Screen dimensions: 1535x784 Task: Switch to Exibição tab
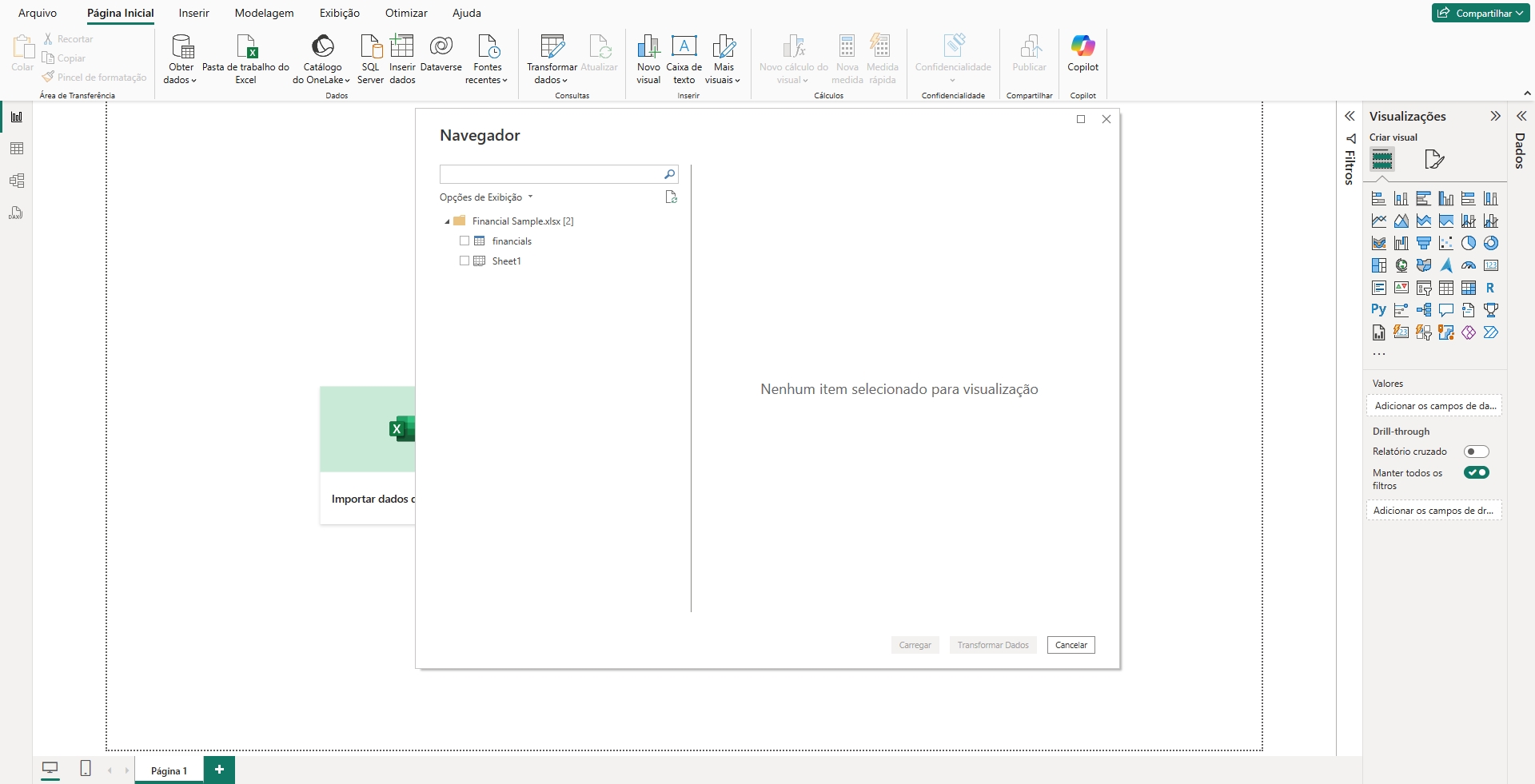pos(340,13)
